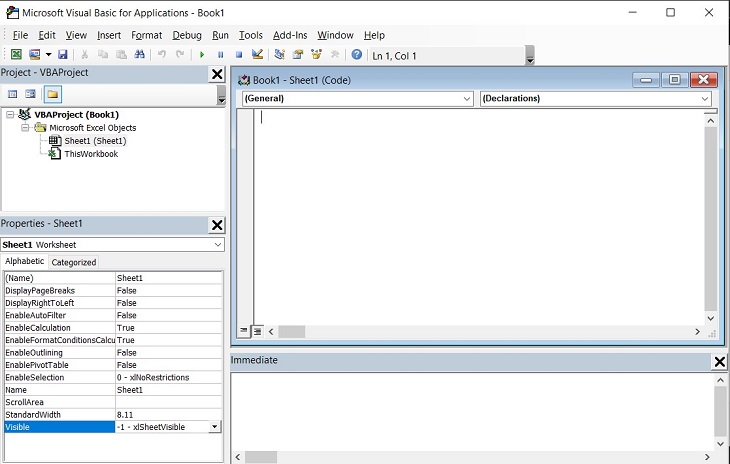
Task: Collapse the Microsoft Excel Objects folder
Action: [x=25, y=128]
